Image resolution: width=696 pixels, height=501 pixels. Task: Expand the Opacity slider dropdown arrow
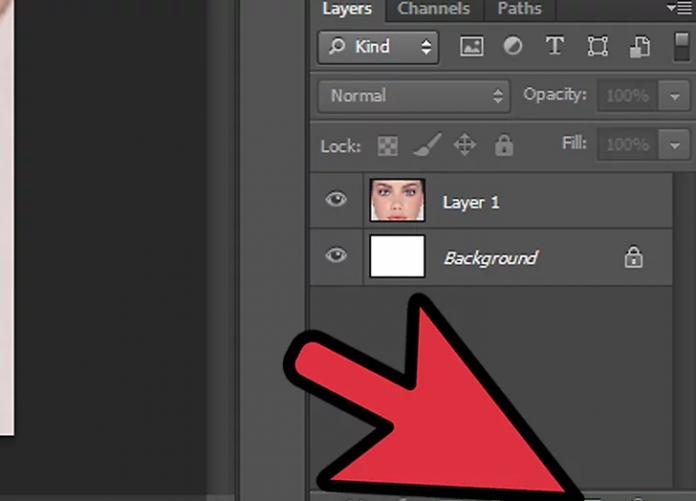pyautogui.click(x=677, y=97)
